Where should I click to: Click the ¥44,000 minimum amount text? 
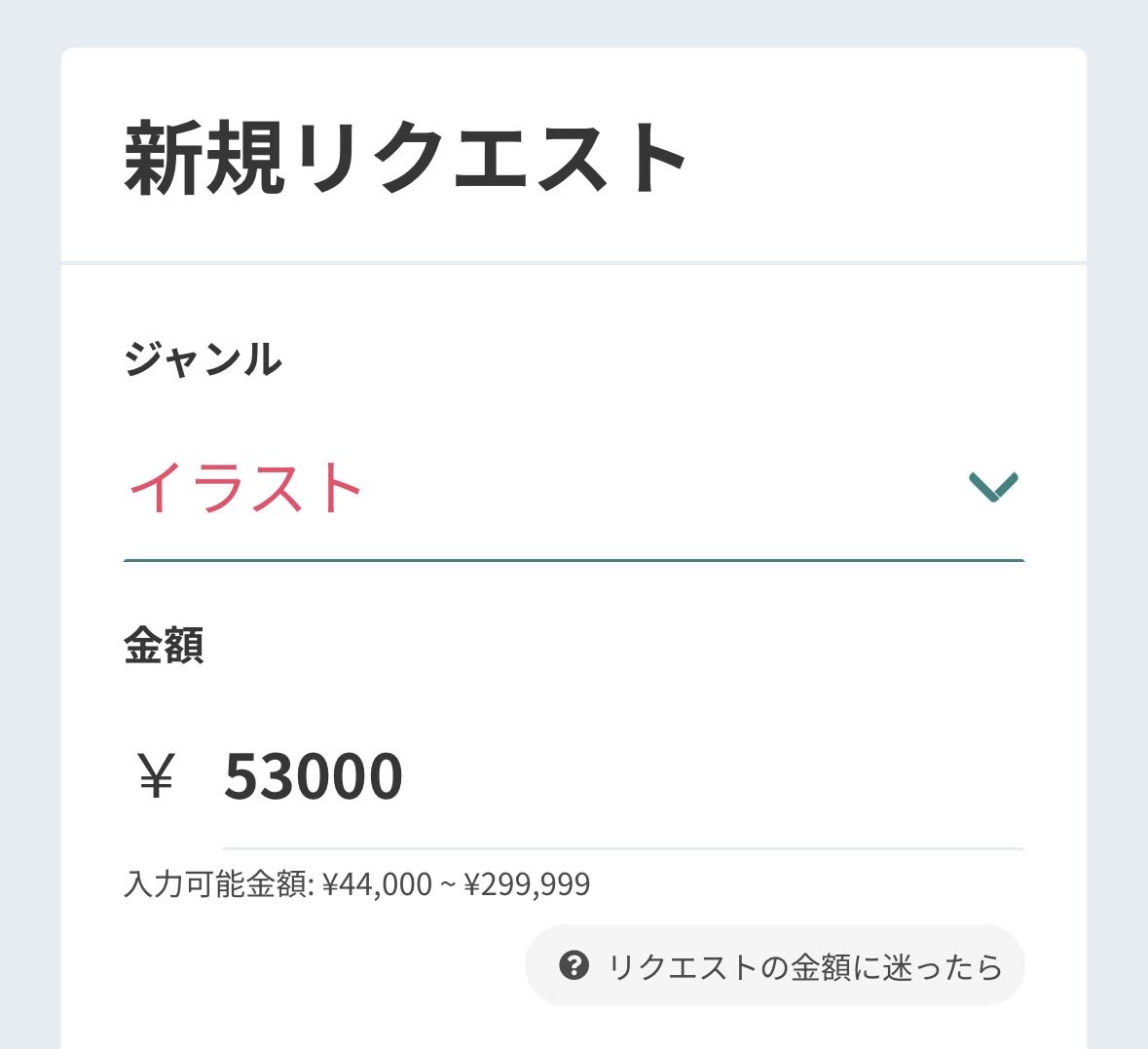[377, 884]
